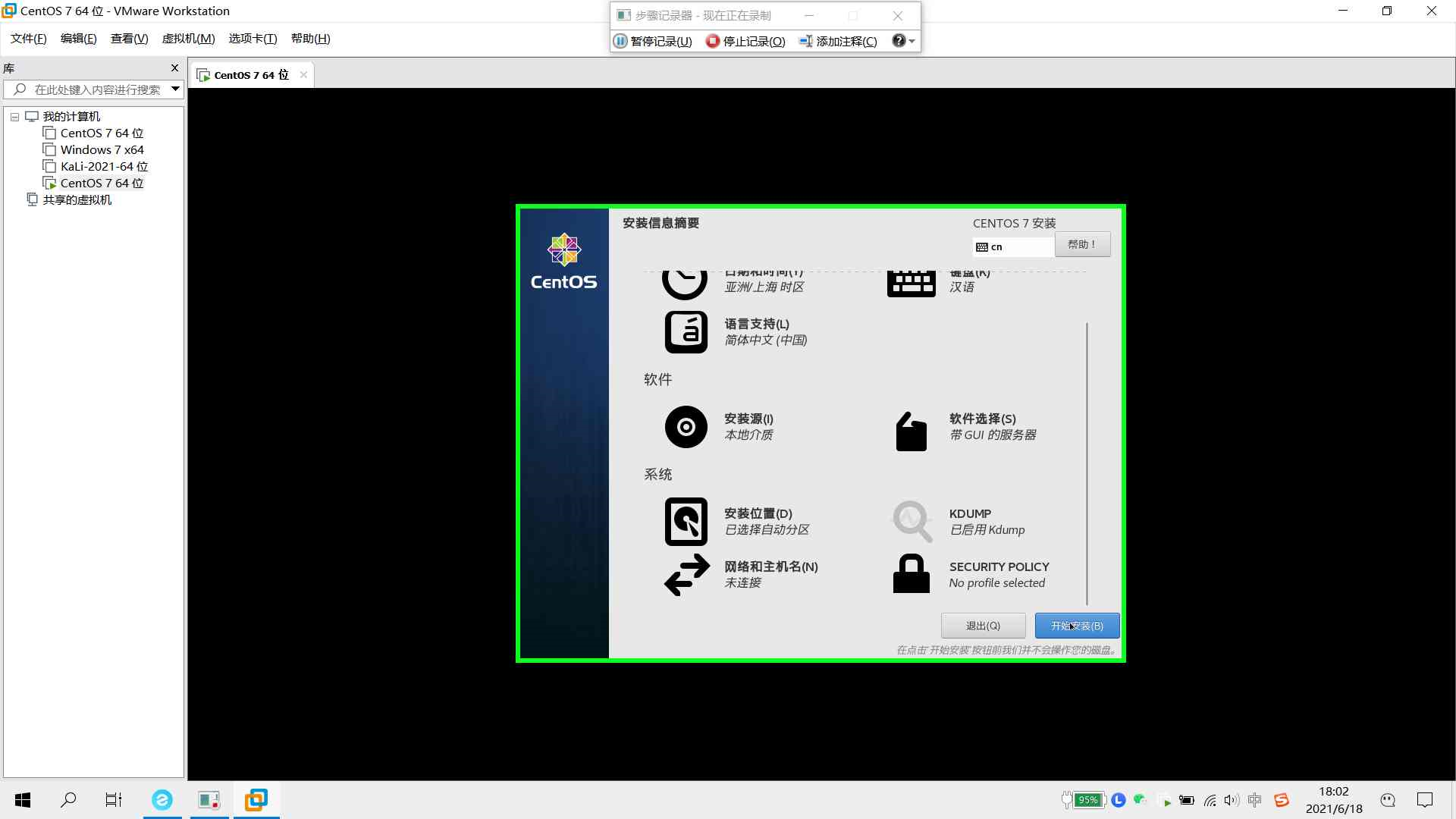Click the 停止记录(O) button label
1456x819 pixels.
pos(754,41)
